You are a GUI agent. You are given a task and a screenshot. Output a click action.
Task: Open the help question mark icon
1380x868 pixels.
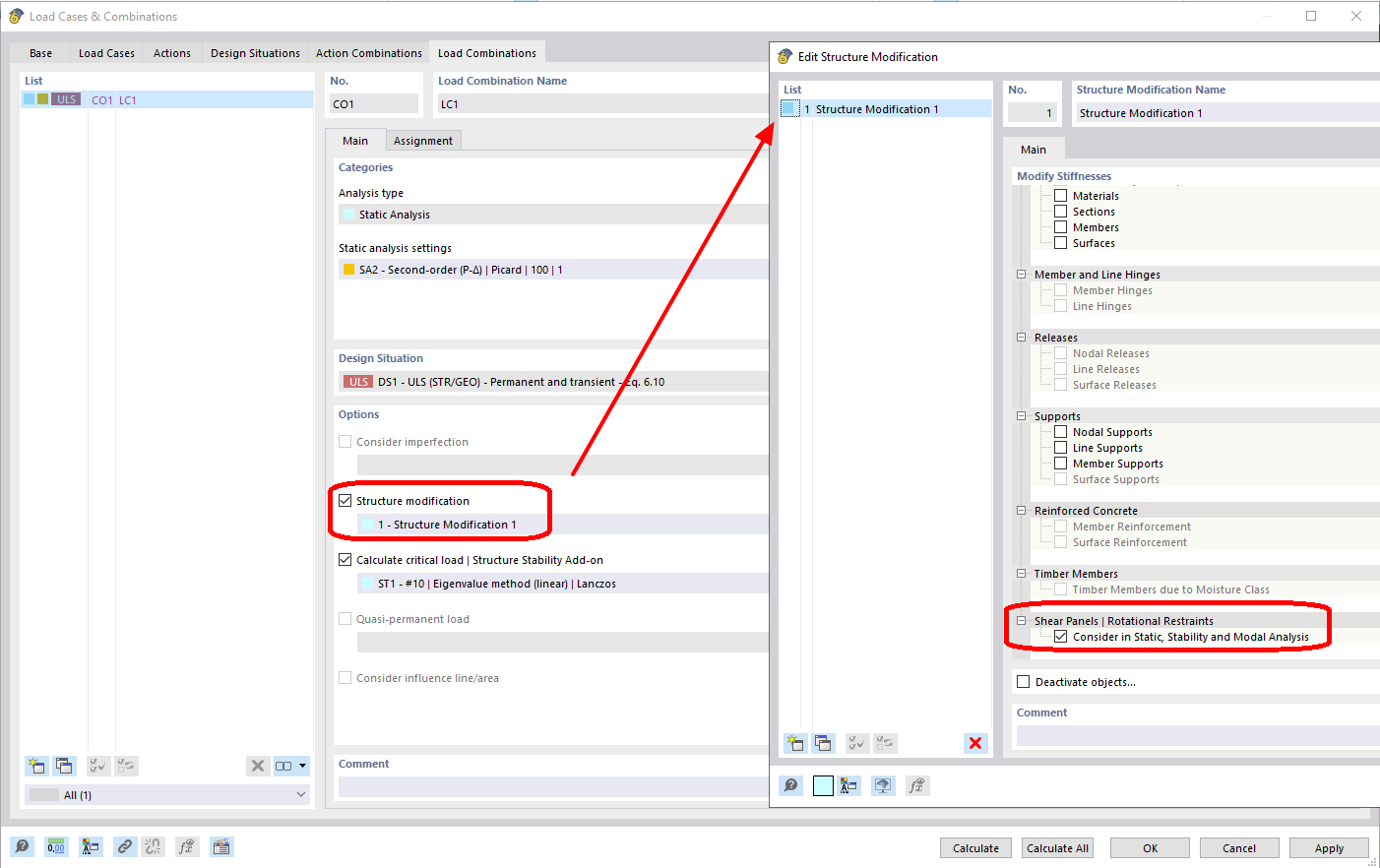22,846
